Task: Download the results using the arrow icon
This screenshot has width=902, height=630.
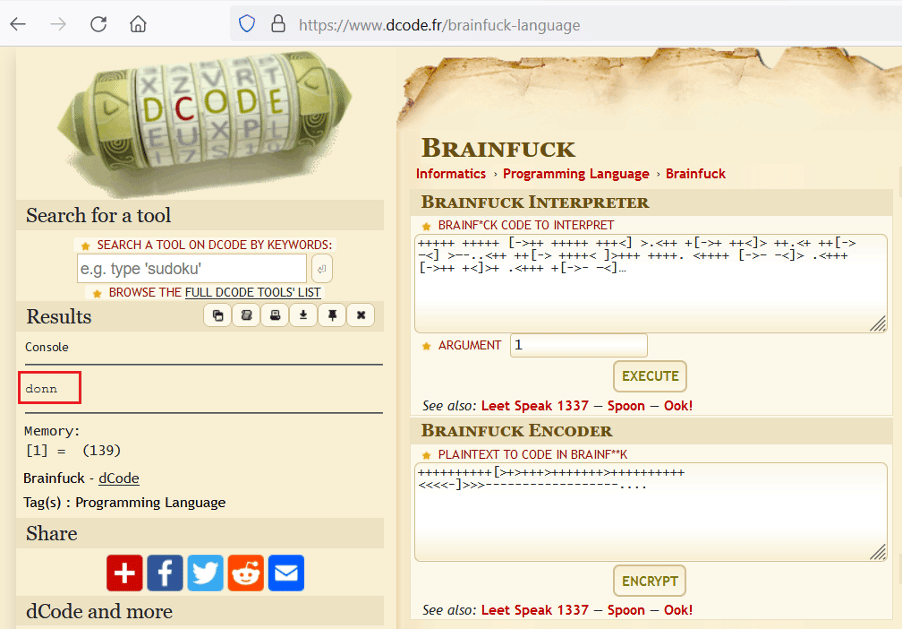Action: tap(302, 316)
